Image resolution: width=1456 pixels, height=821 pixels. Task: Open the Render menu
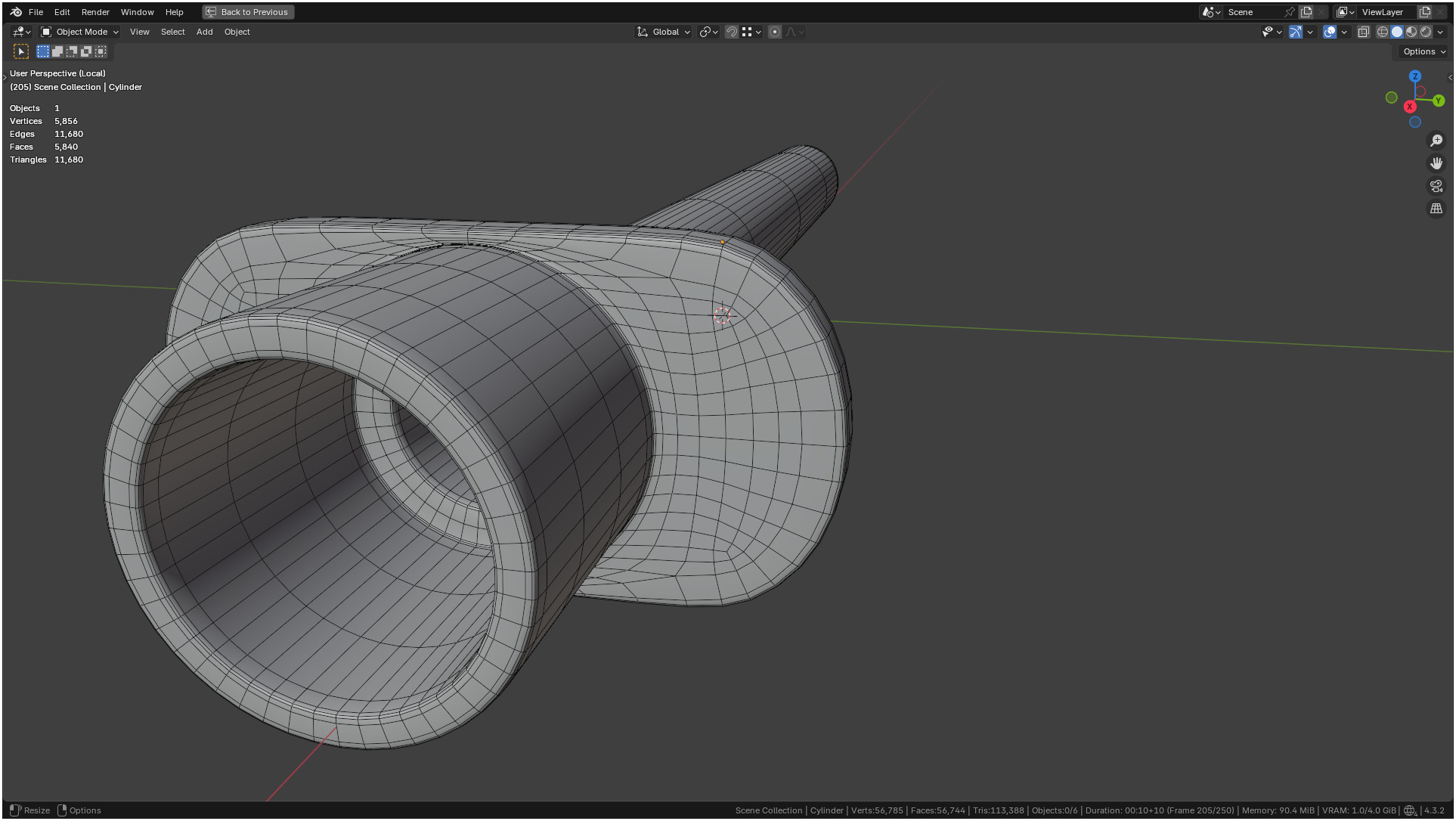pos(95,12)
